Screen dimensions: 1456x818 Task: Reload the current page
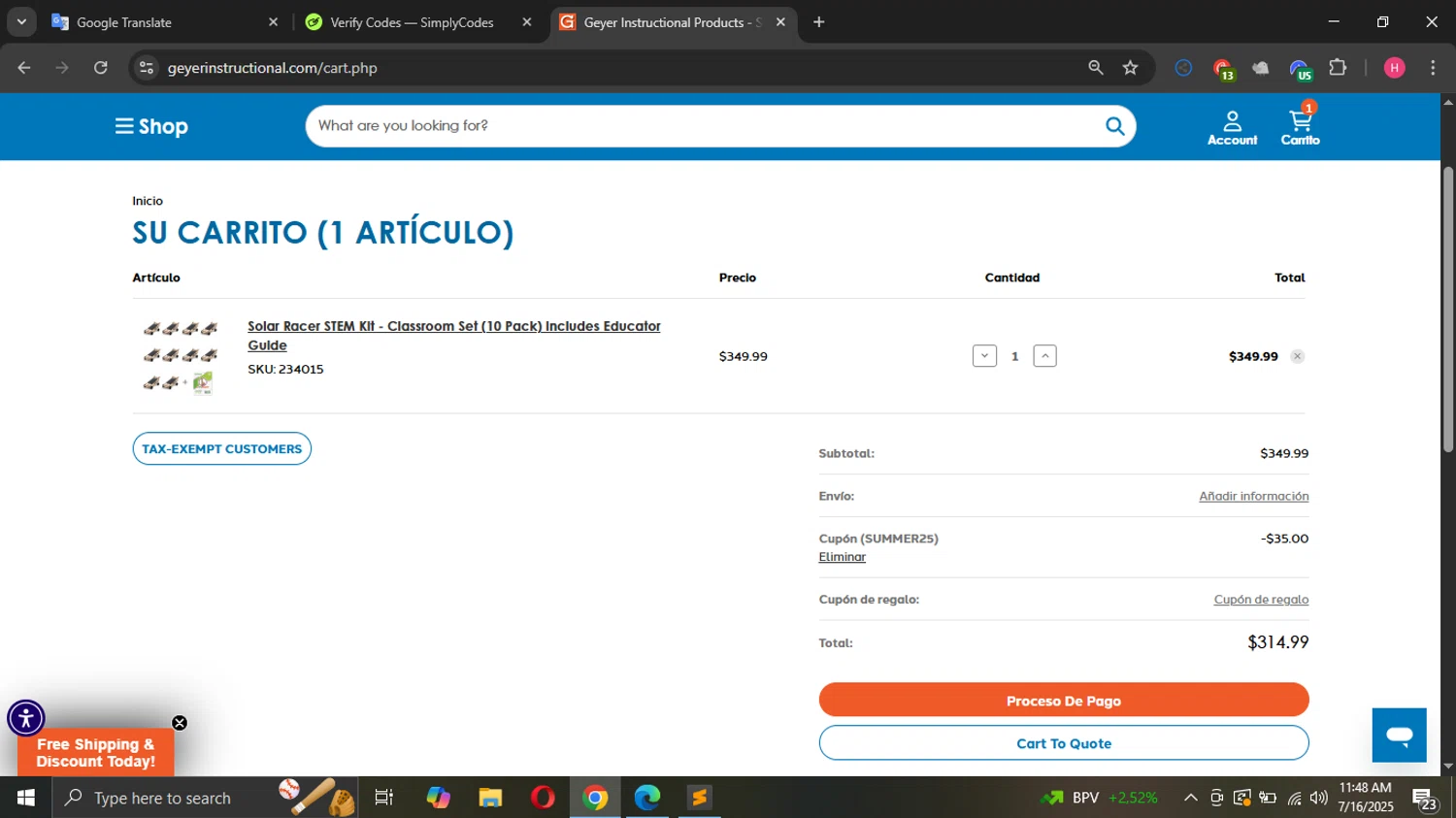point(101,68)
